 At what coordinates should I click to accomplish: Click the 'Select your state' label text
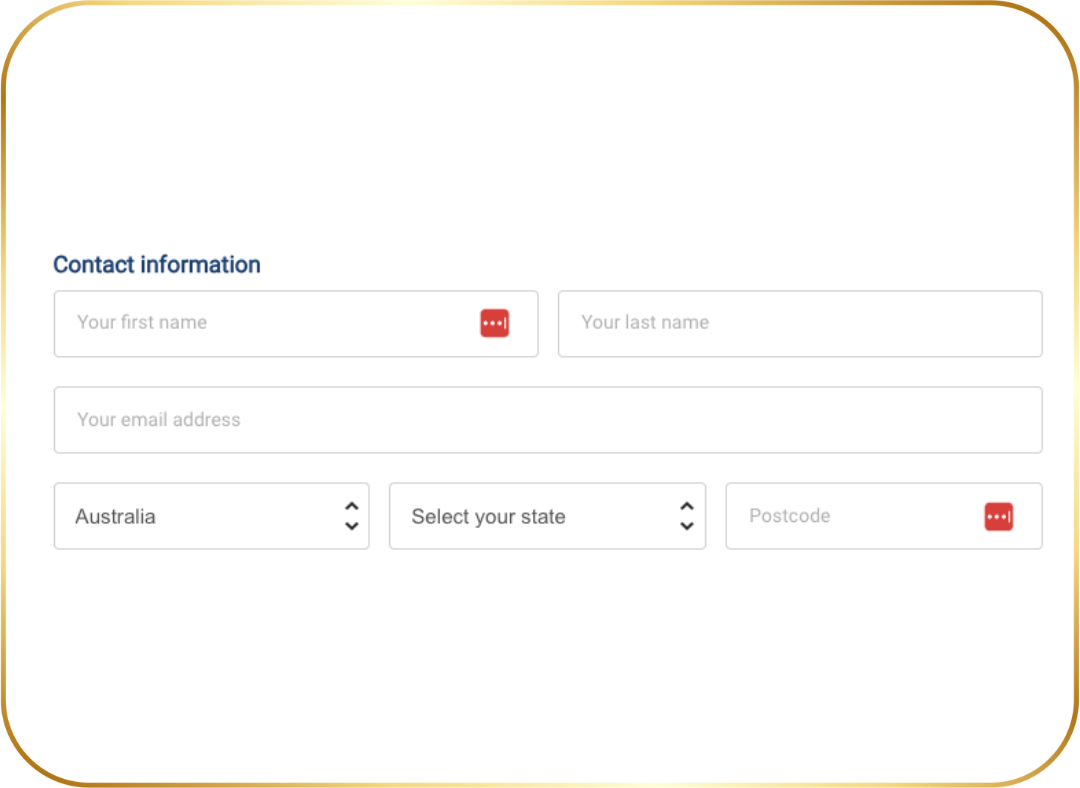[x=488, y=517]
